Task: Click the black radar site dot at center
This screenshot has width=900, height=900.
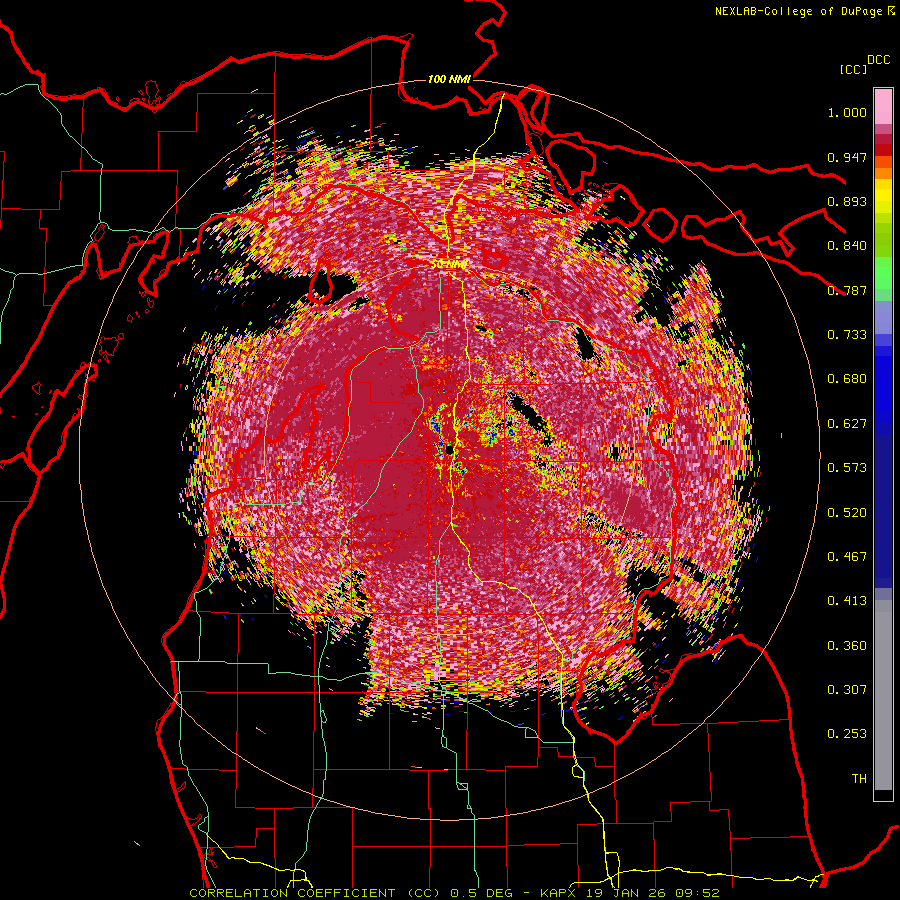Action: (x=449, y=450)
